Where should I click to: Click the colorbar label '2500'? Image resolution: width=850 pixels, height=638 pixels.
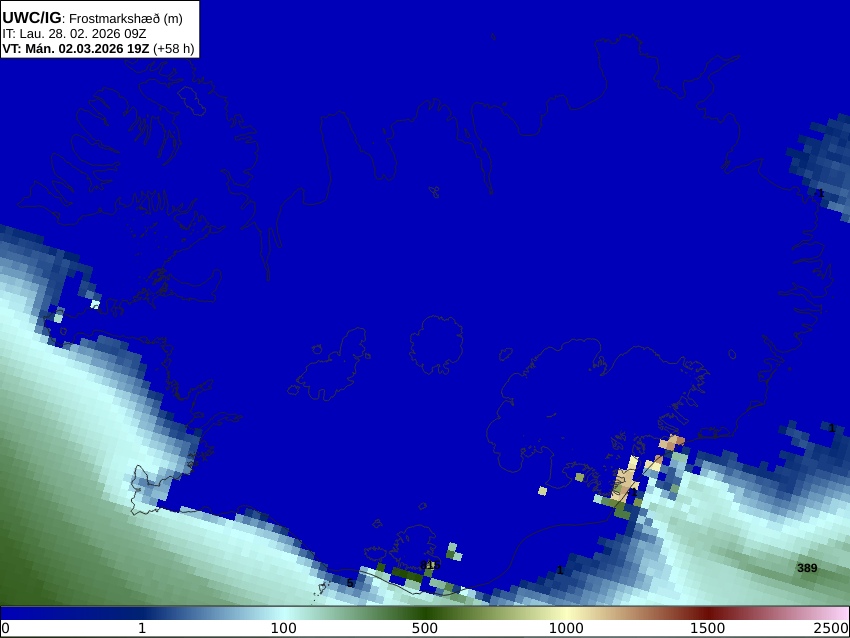tap(832, 628)
